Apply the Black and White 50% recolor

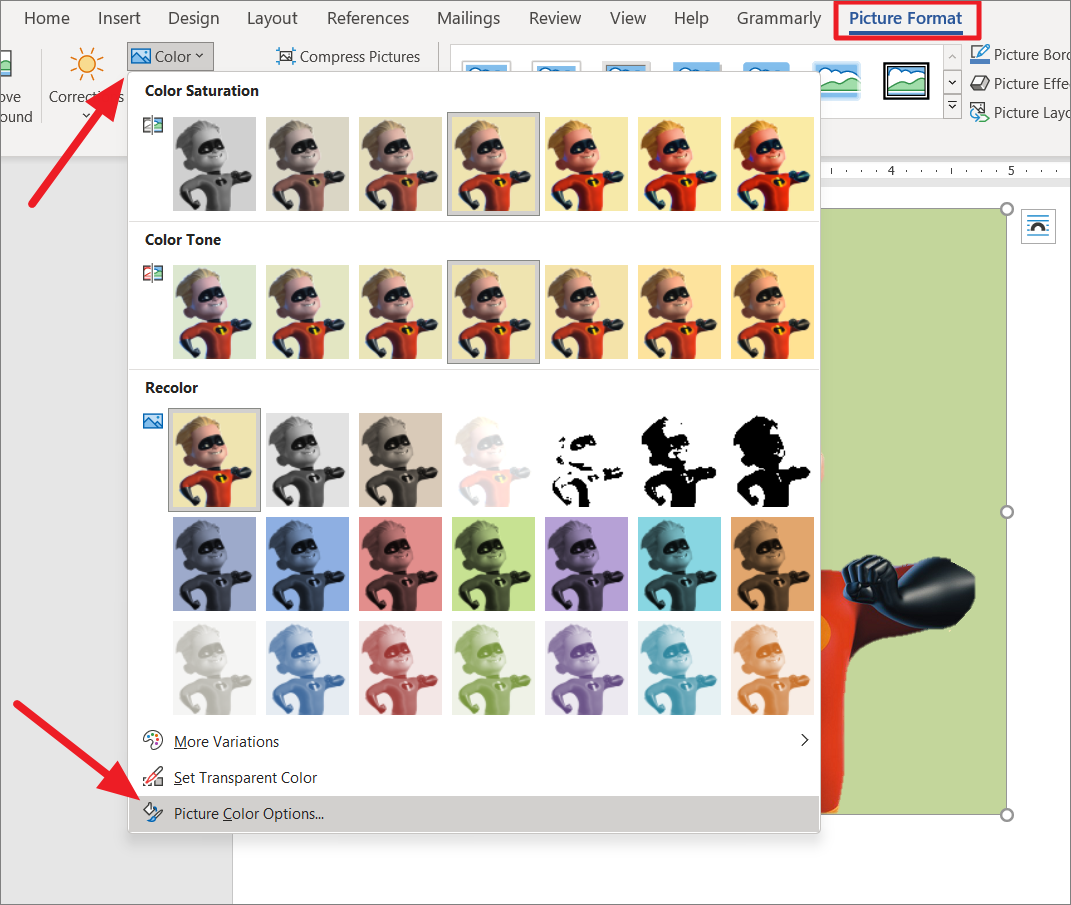[680, 460]
